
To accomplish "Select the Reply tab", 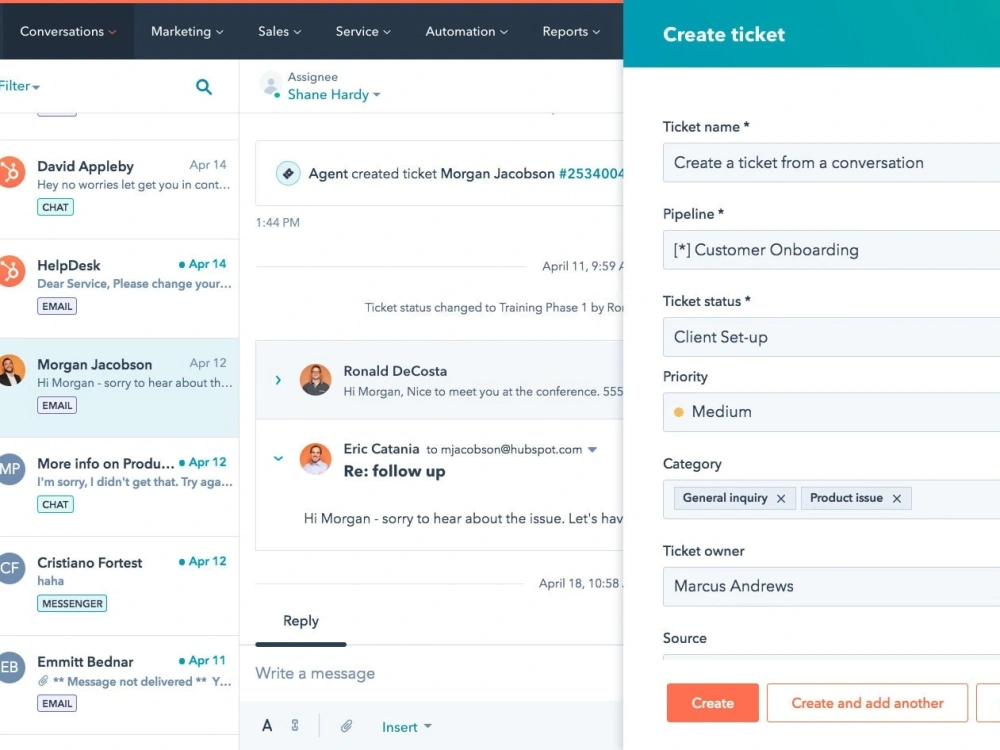I will [x=300, y=621].
